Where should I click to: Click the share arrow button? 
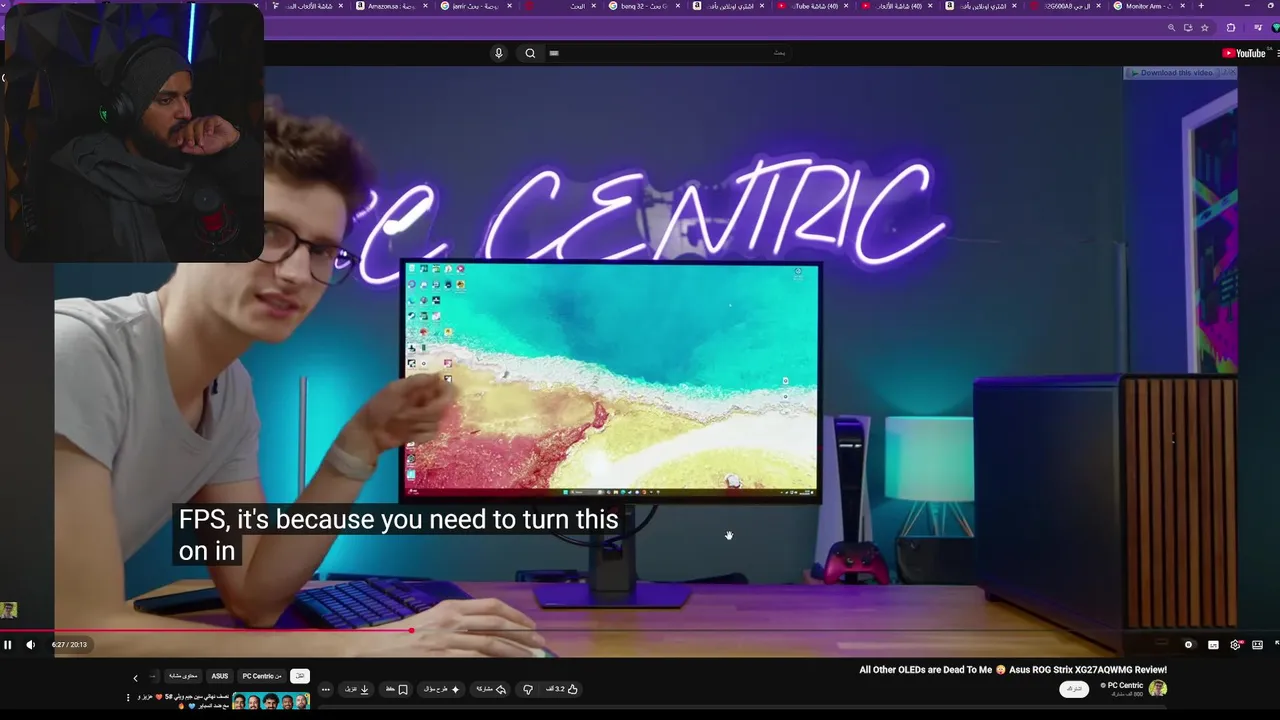pyautogui.click(x=490, y=689)
